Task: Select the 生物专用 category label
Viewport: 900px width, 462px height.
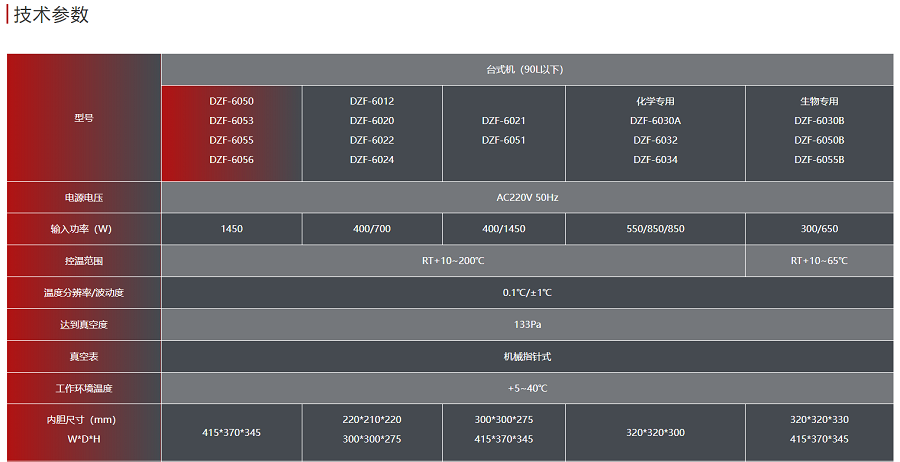Action: point(819,101)
